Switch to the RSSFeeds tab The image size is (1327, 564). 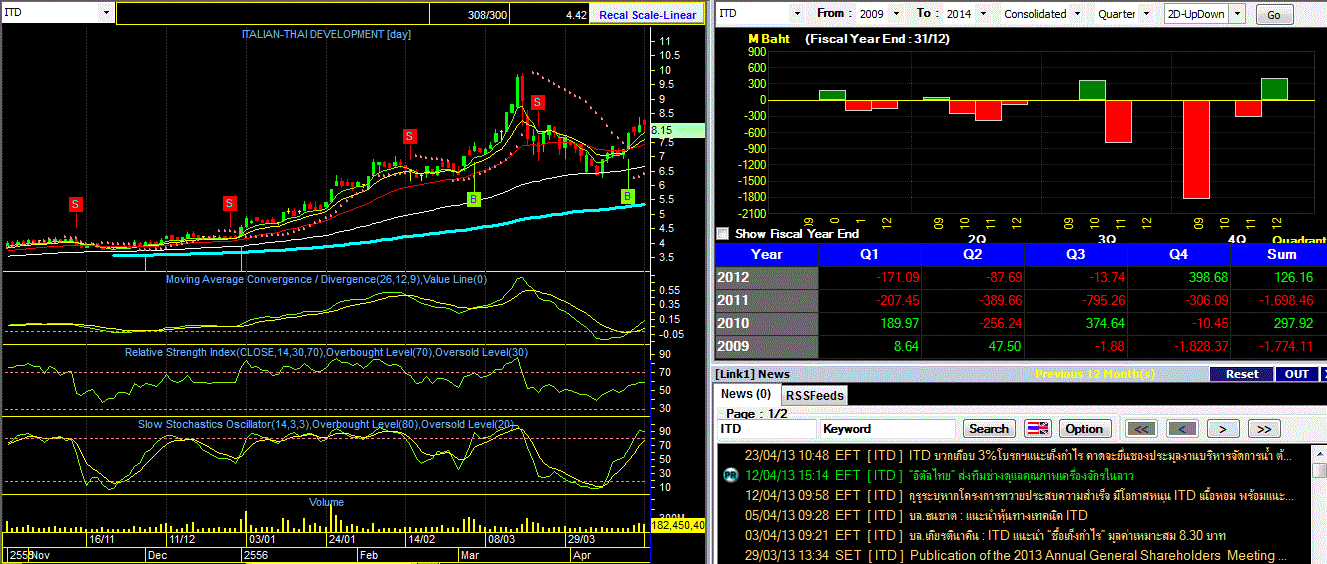pyautogui.click(x=813, y=395)
